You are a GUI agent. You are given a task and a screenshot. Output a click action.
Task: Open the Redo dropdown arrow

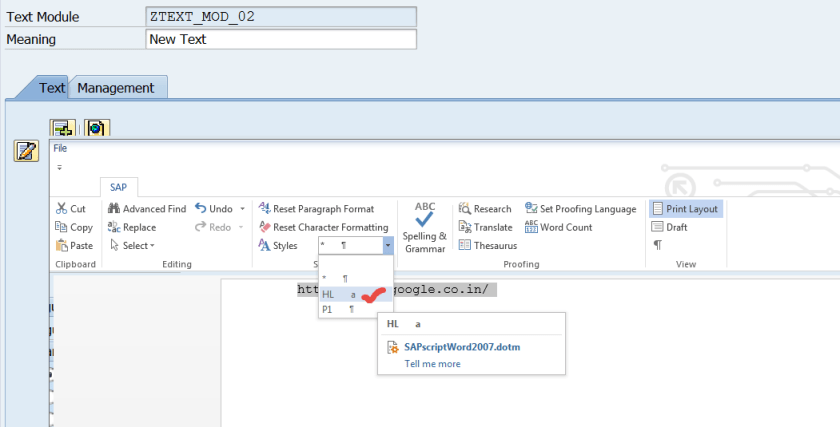tap(241, 227)
